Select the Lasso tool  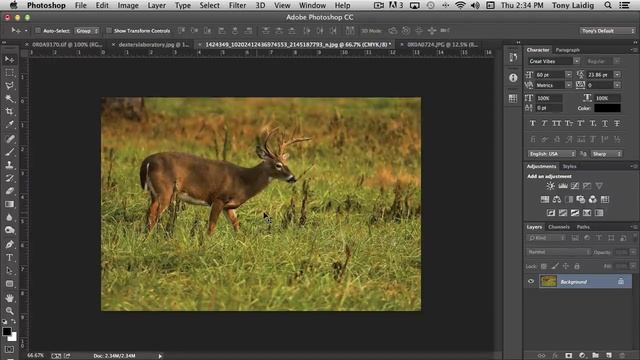(x=9, y=85)
